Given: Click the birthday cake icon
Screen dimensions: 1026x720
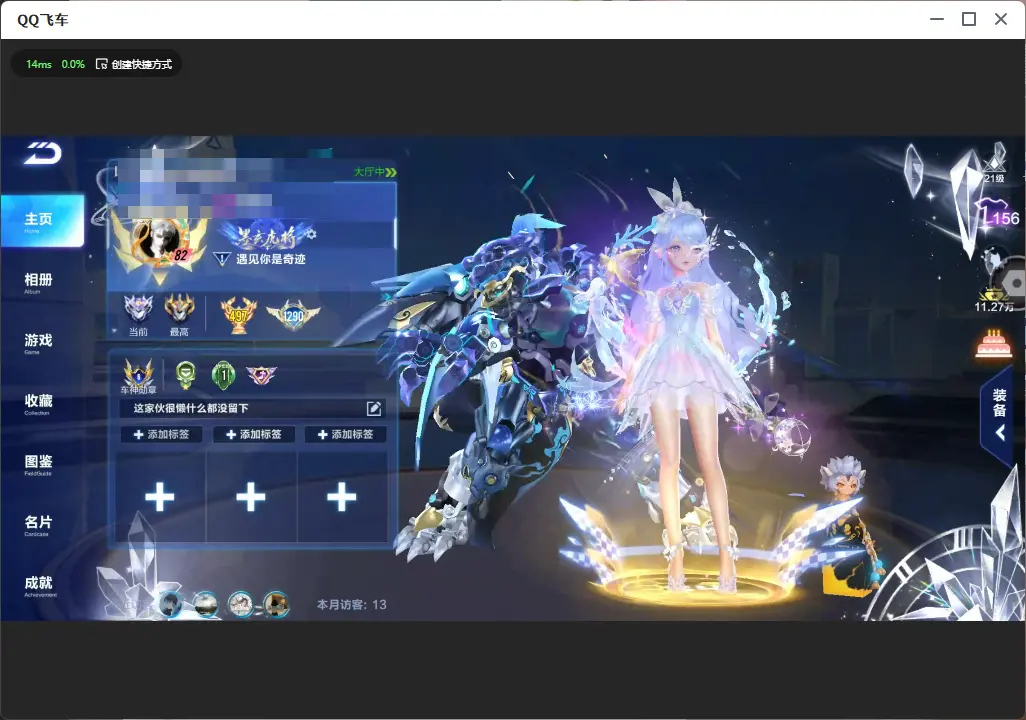Looking at the screenshot, I should pos(993,344).
